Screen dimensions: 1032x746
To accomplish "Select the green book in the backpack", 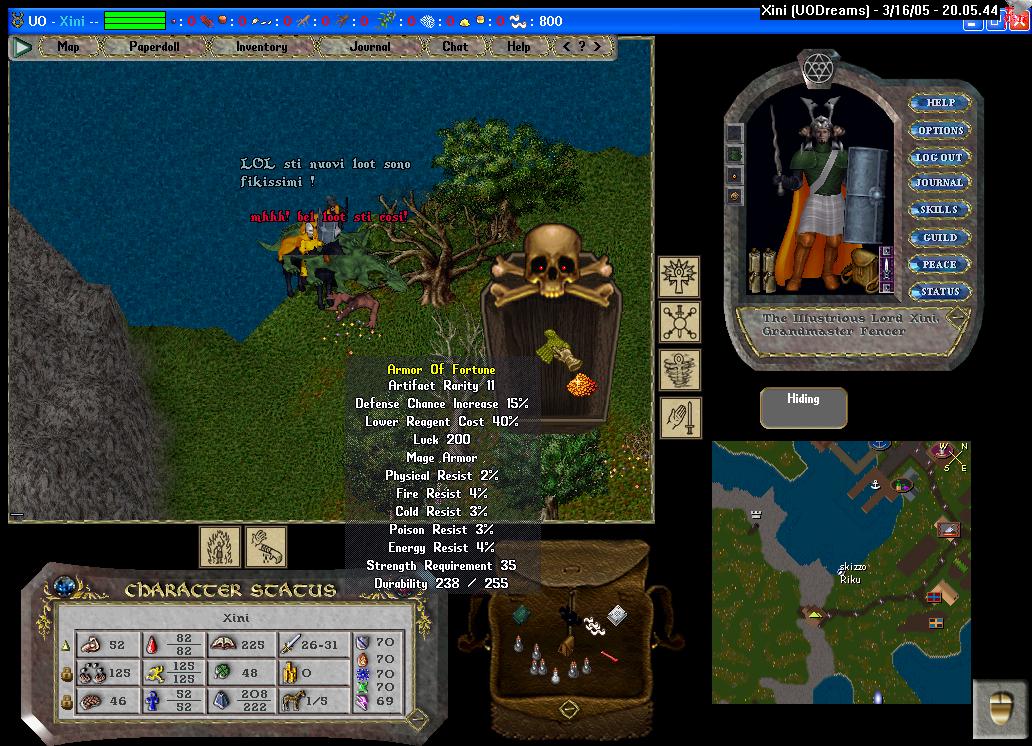I will 522,614.
